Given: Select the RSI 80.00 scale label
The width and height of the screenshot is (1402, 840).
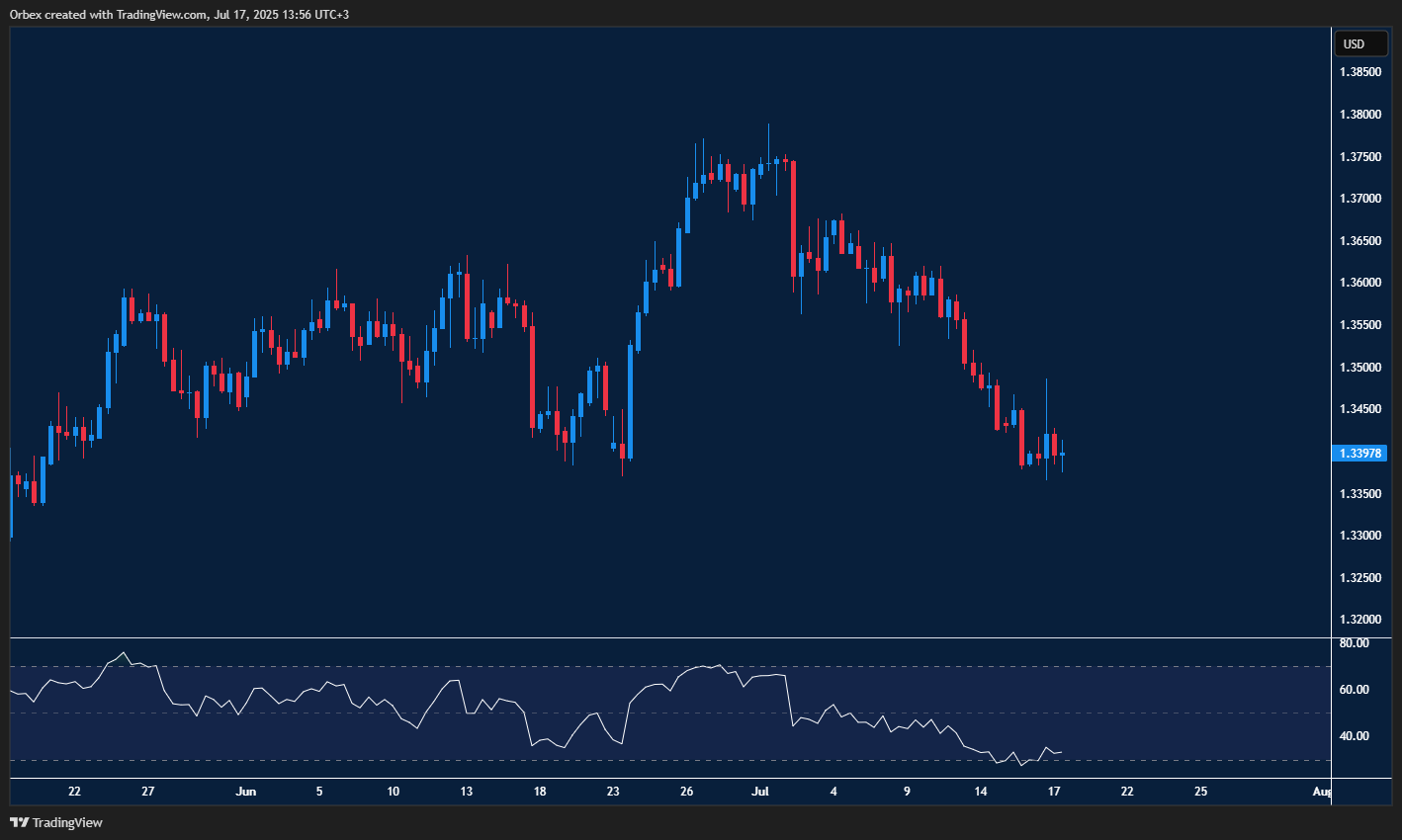Looking at the screenshot, I should (1354, 643).
